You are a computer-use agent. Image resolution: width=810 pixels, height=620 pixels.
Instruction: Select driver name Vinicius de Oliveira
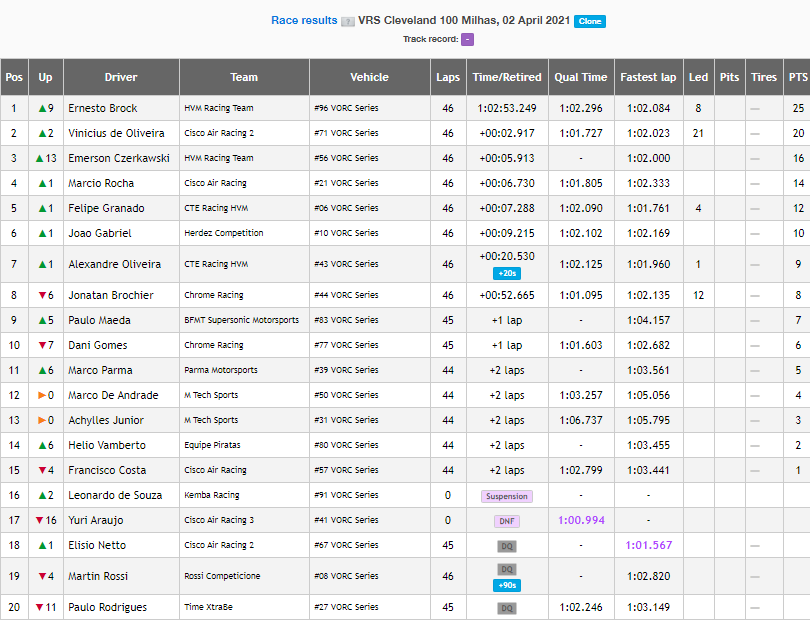[116, 133]
